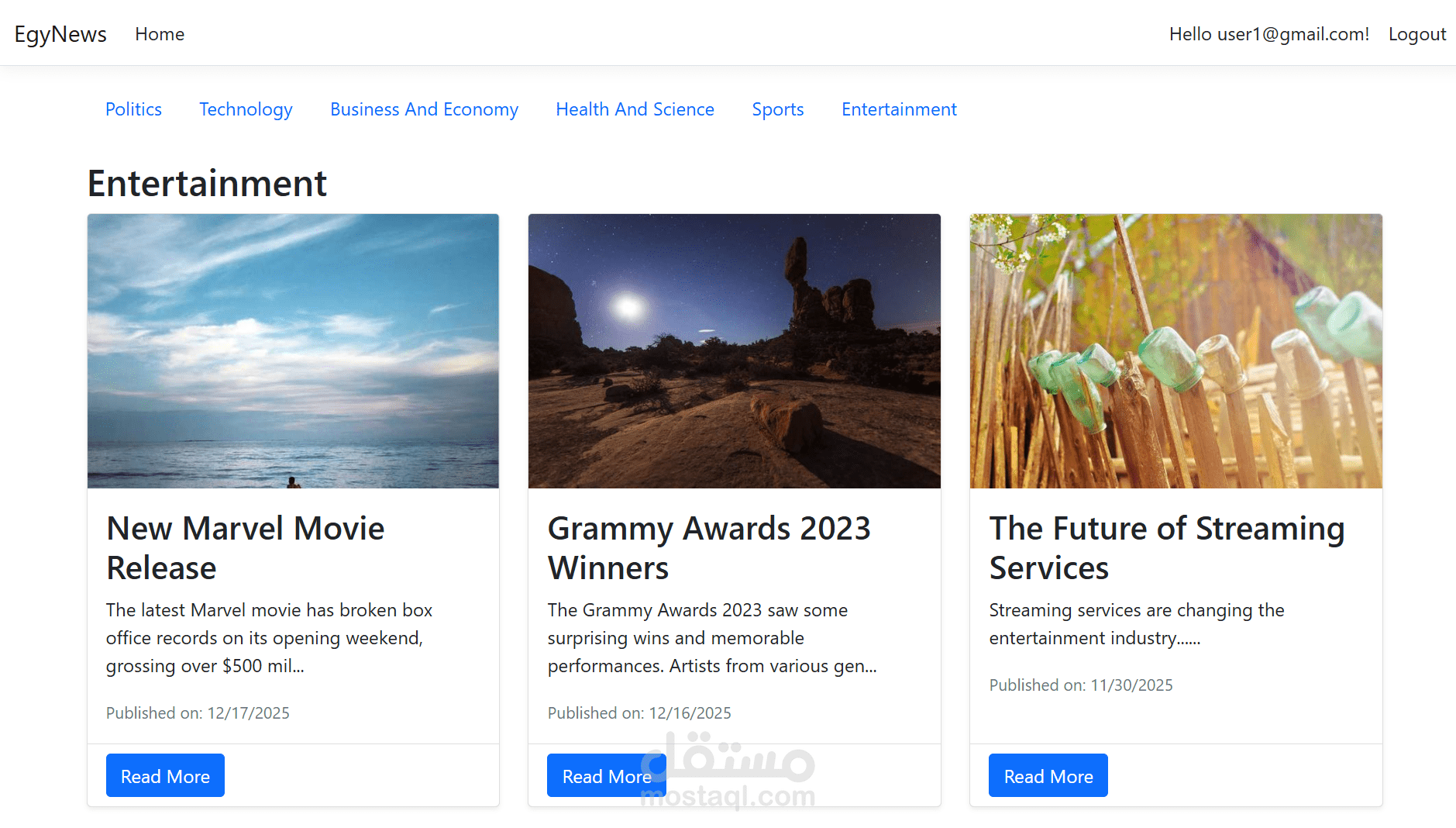Select the Health And Science category
The width and height of the screenshot is (1456, 828).
click(x=635, y=109)
